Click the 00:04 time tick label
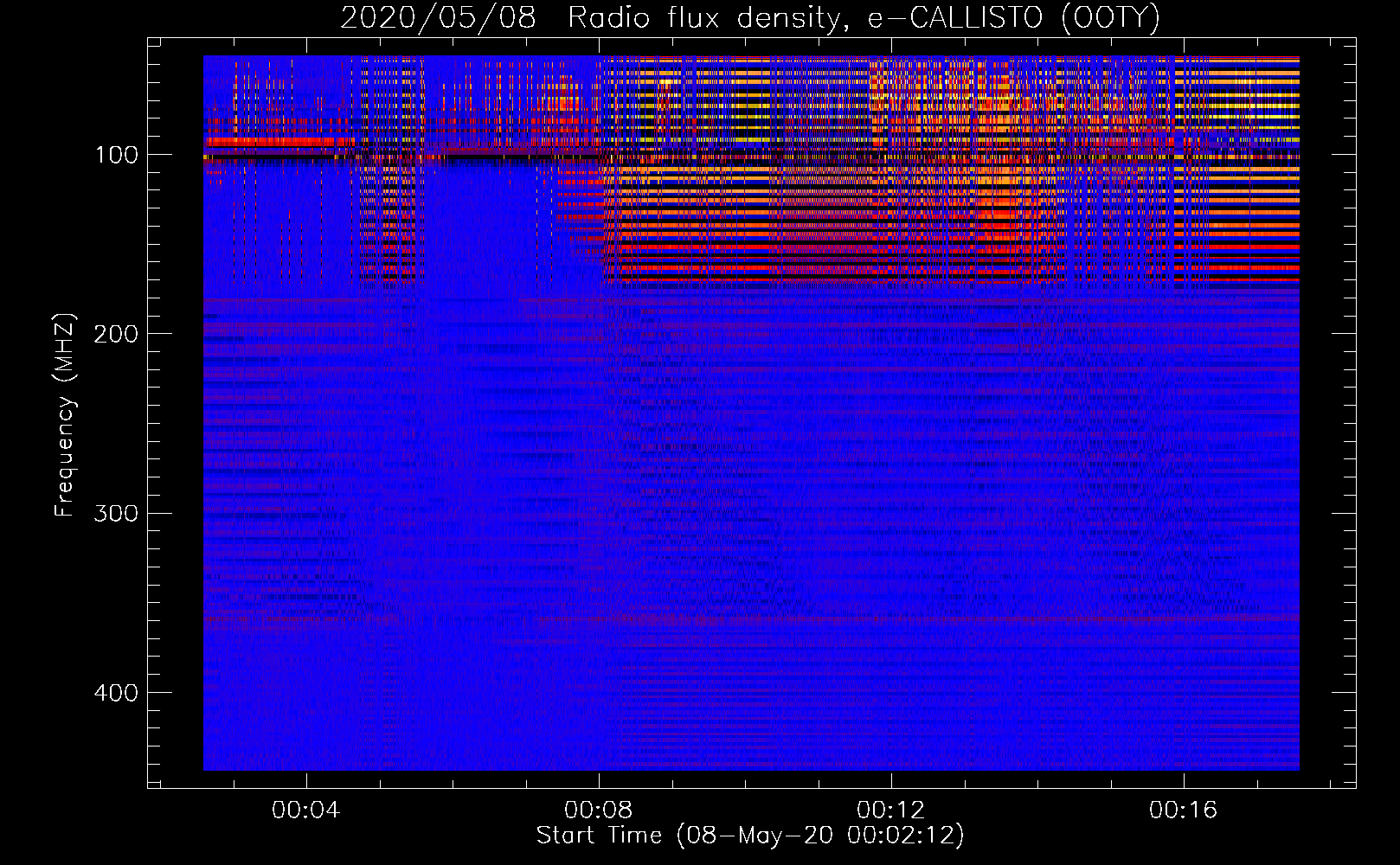 click(306, 811)
